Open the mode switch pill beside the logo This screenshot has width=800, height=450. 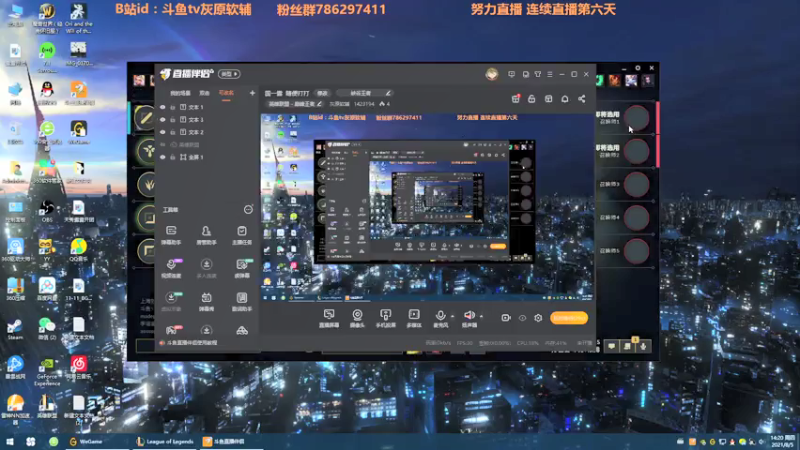coord(229,74)
